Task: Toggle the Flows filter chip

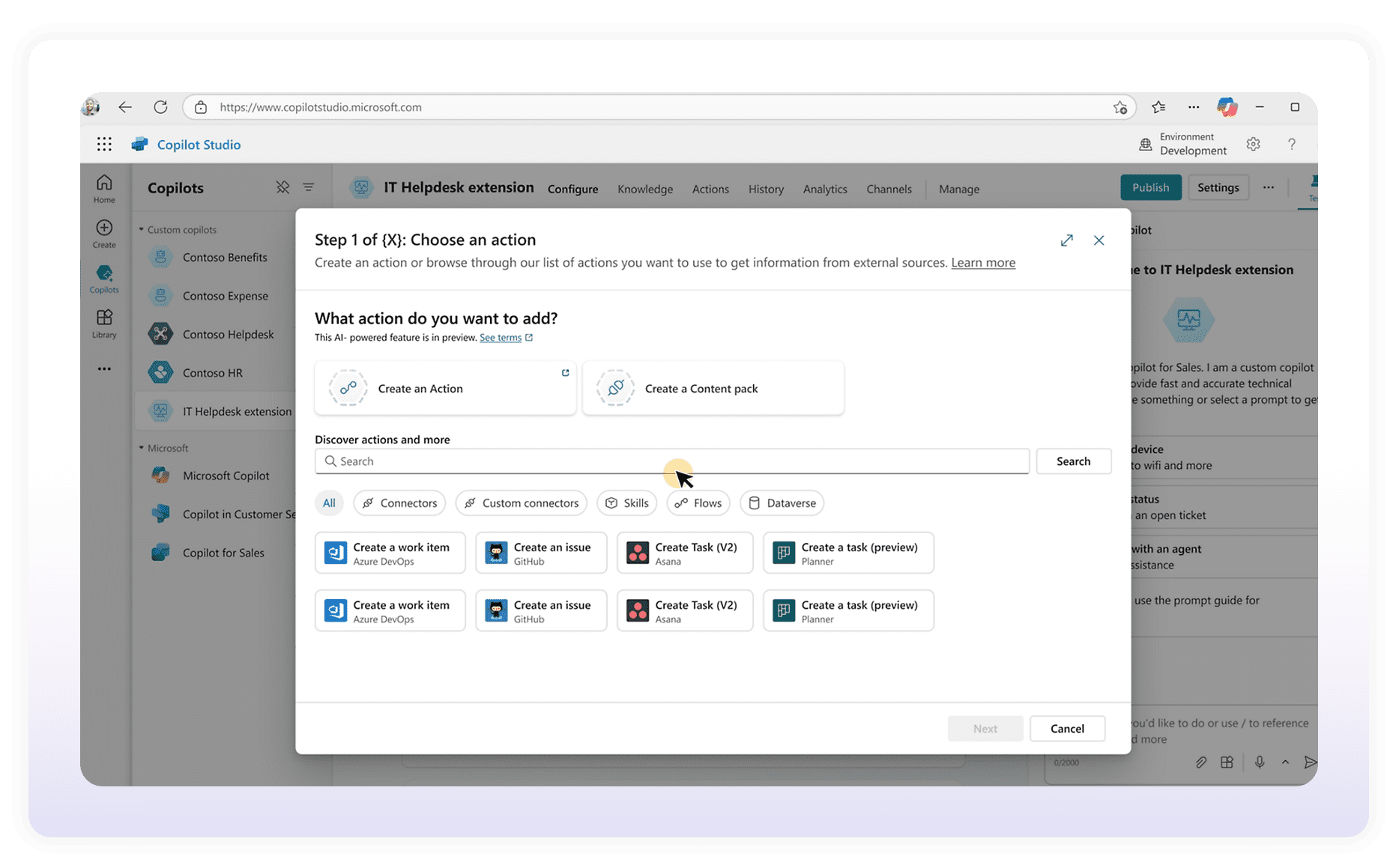Action: click(x=698, y=503)
